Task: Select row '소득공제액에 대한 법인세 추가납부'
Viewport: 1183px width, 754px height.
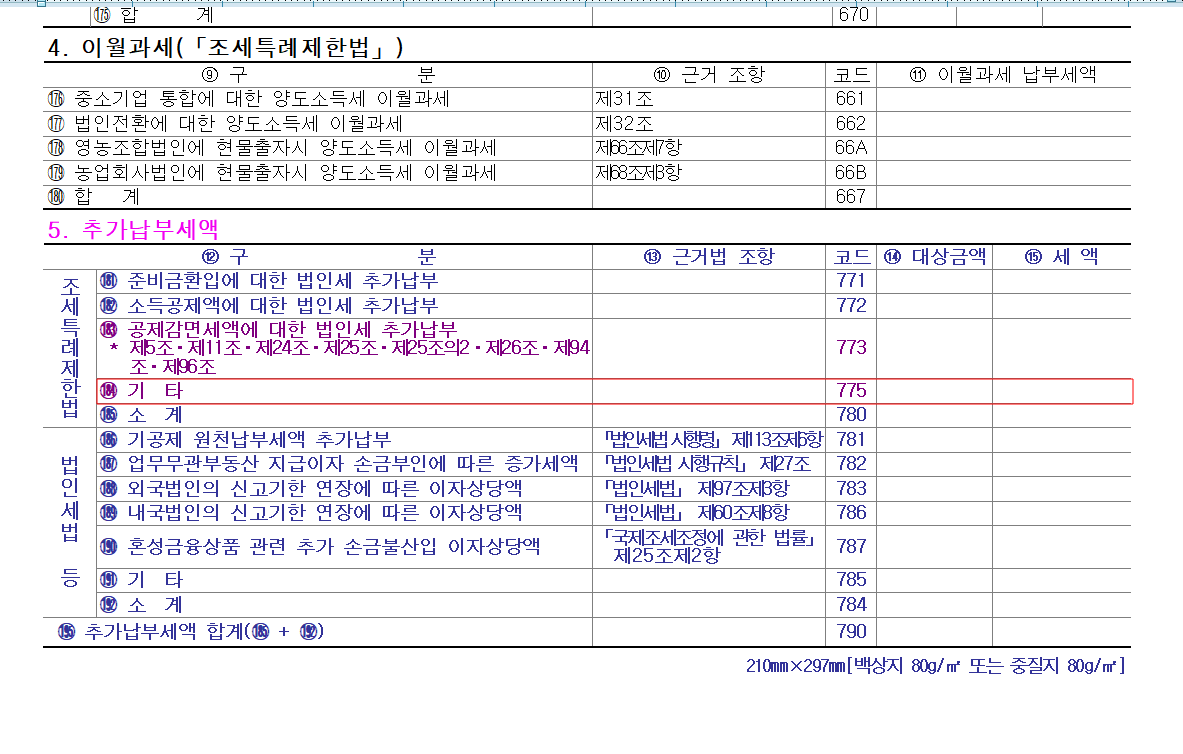Action: point(283,306)
